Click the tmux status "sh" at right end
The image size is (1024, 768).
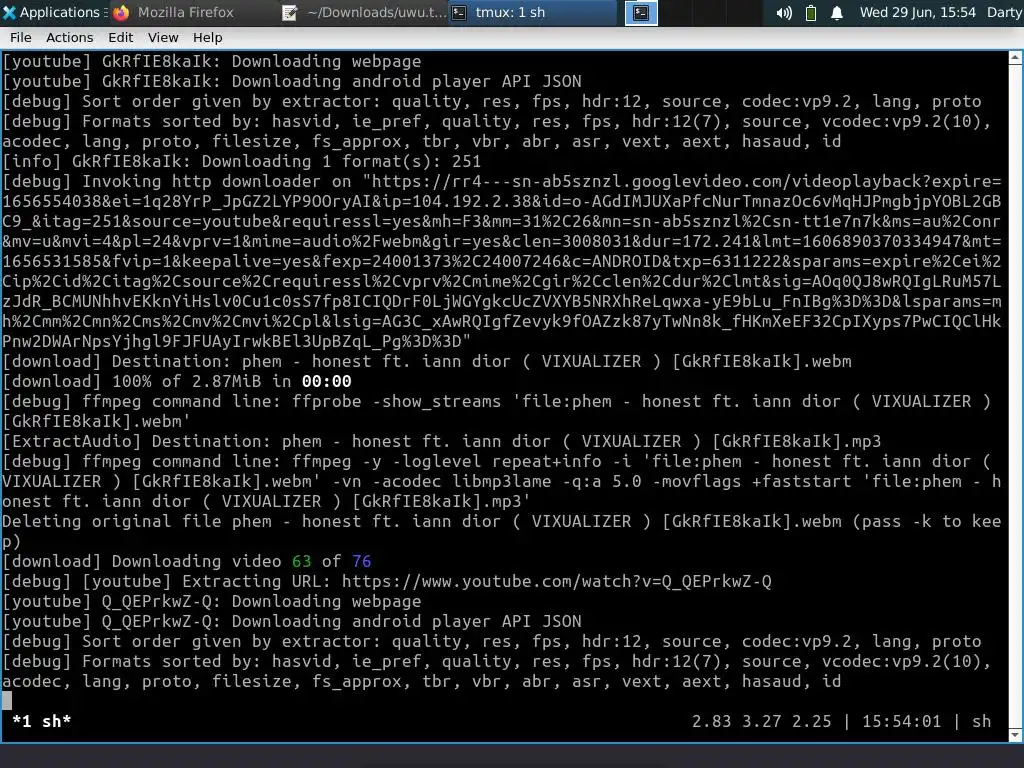click(x=982, y=722)
